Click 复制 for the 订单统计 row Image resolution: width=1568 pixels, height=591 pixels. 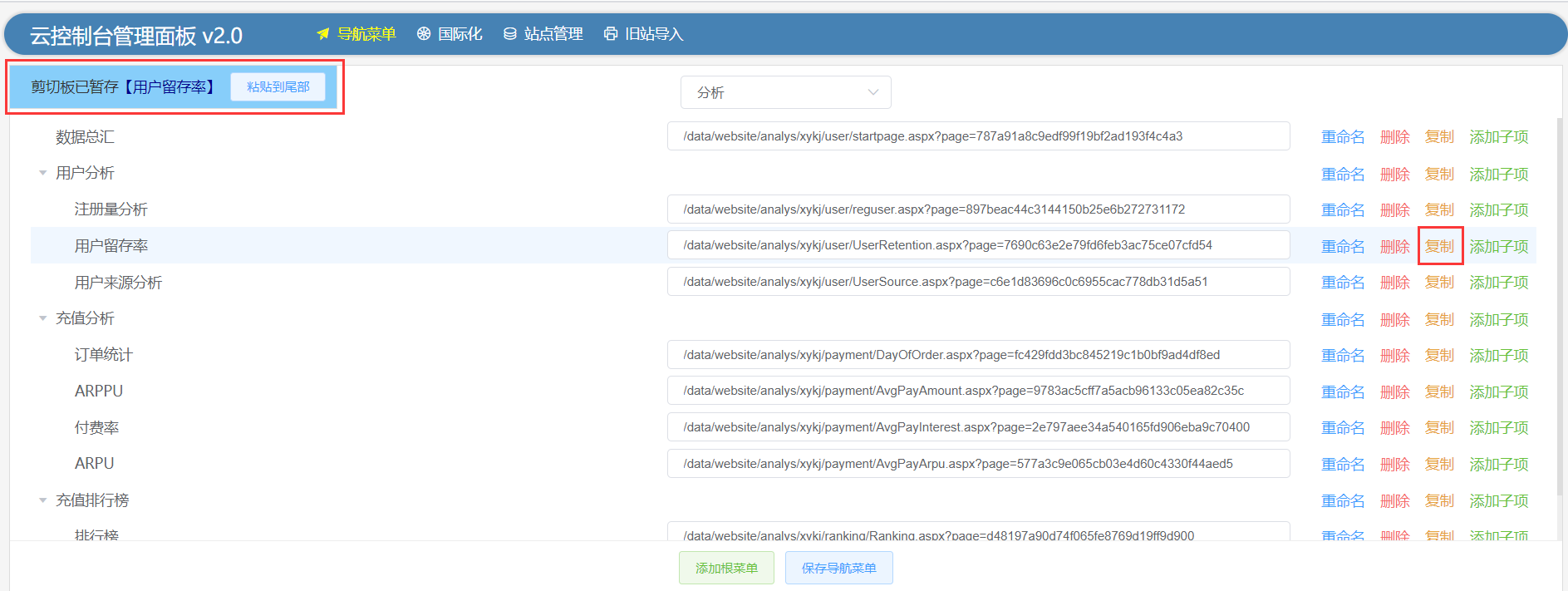point(1439,356)
